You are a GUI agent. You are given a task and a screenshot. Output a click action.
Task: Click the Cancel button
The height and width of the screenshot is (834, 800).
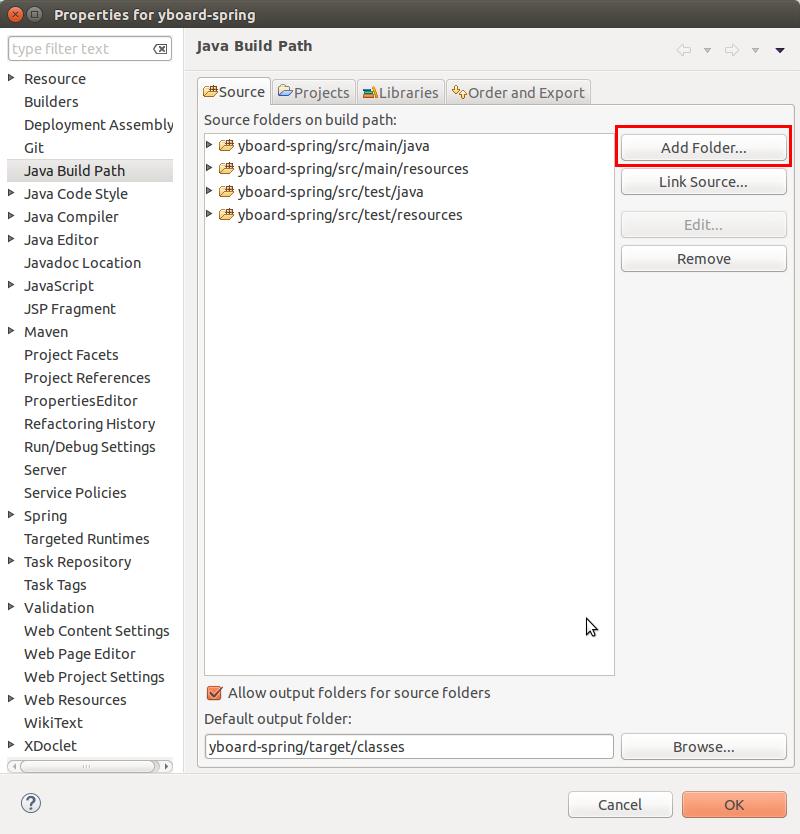620,805
